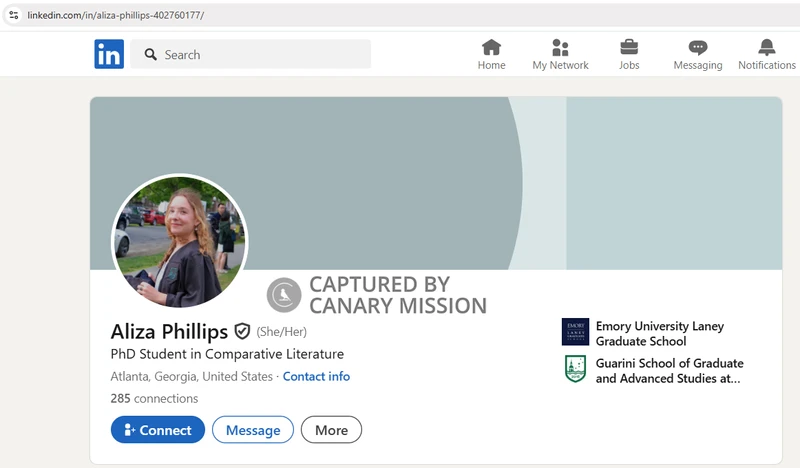Open My Network page
The width and height of the screenshot is (800, 468).
point(560,54)
